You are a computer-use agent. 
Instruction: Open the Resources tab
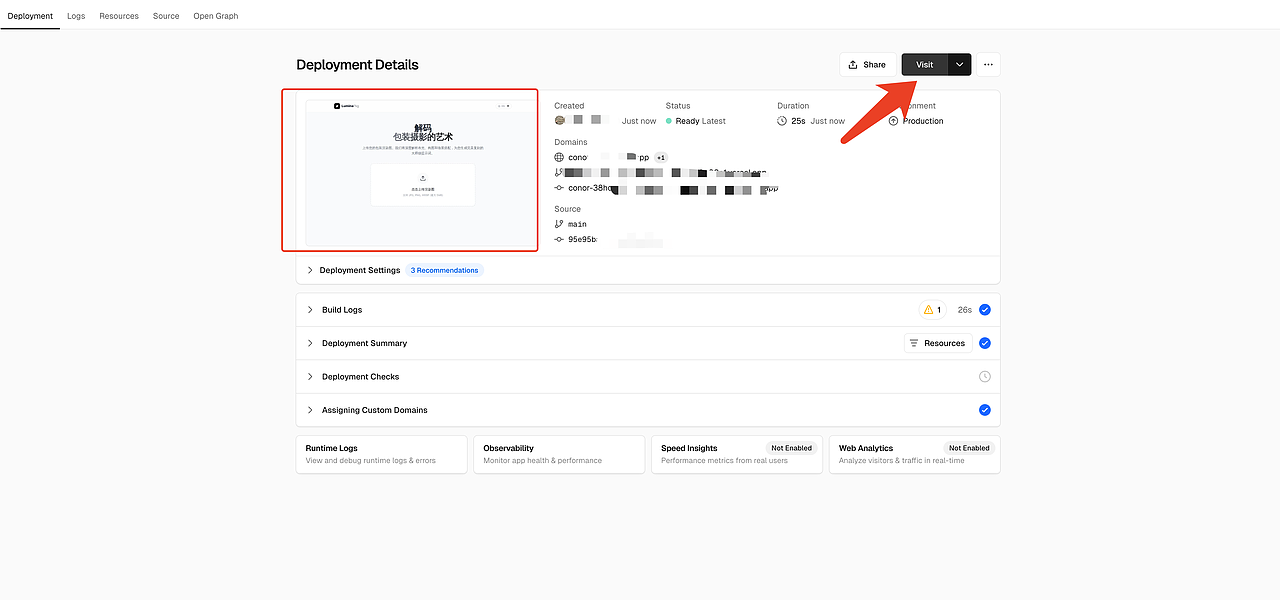119,16
